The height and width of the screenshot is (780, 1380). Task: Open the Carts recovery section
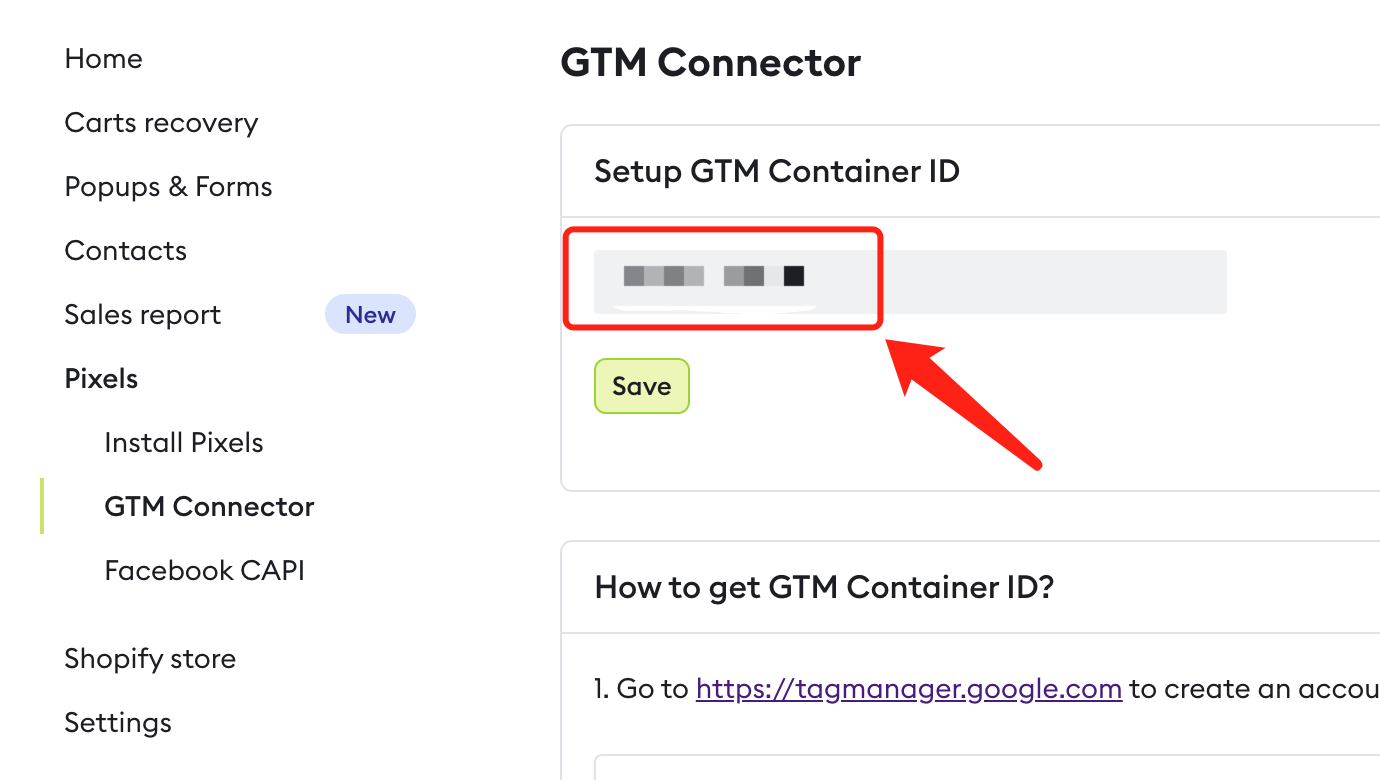(x=161, y=122)
